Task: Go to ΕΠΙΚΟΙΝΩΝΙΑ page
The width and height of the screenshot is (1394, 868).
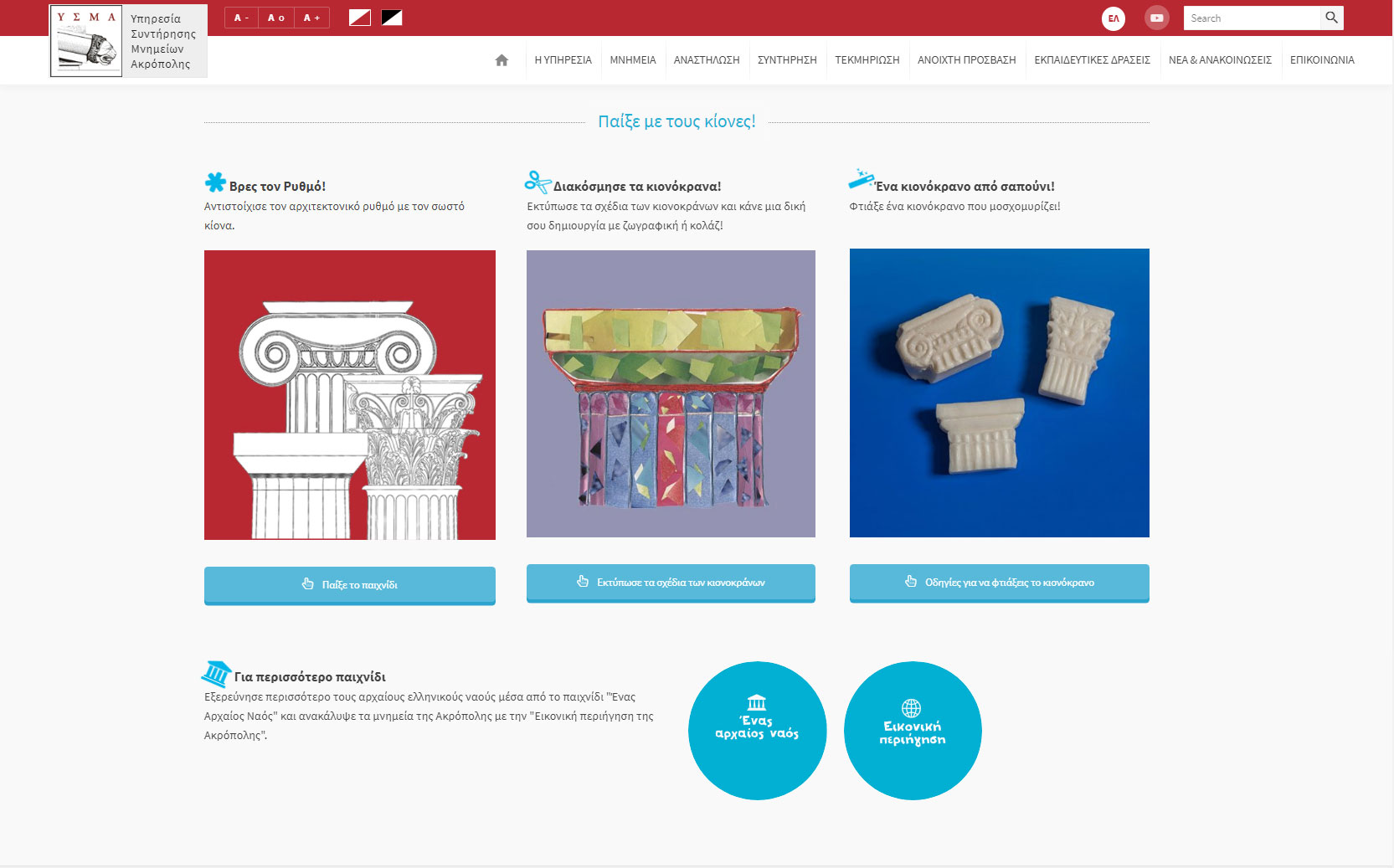Action: [x=1321, y=60]
